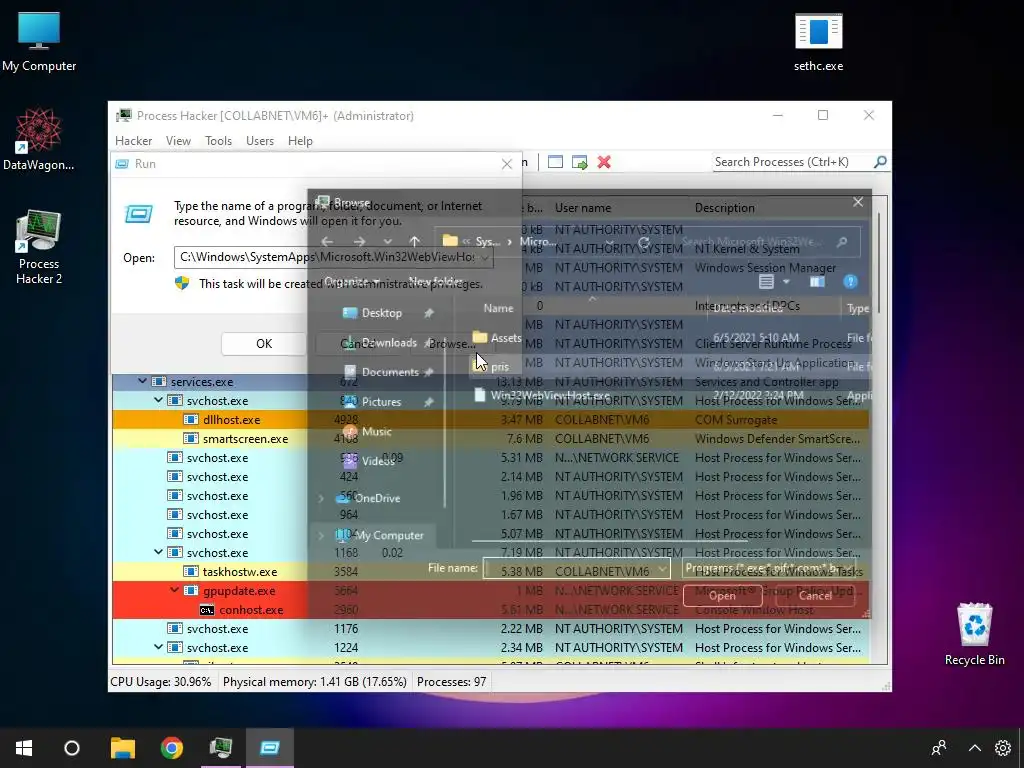Collapse svchost.exe with PID 1224
Image resolution: width=1024 pixels, height=768 pixels.
(158, 647)
